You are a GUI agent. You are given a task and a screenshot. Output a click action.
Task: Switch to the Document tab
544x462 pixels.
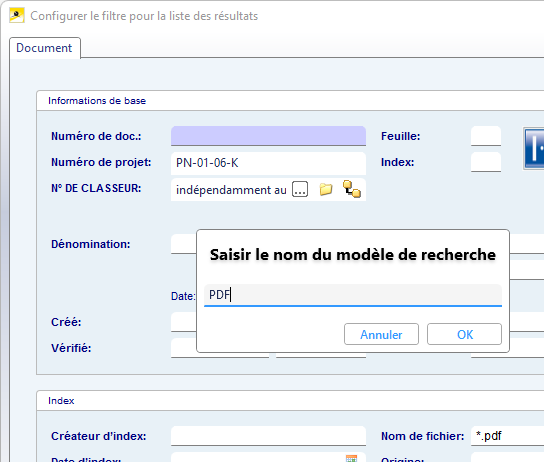pos(44,48)
